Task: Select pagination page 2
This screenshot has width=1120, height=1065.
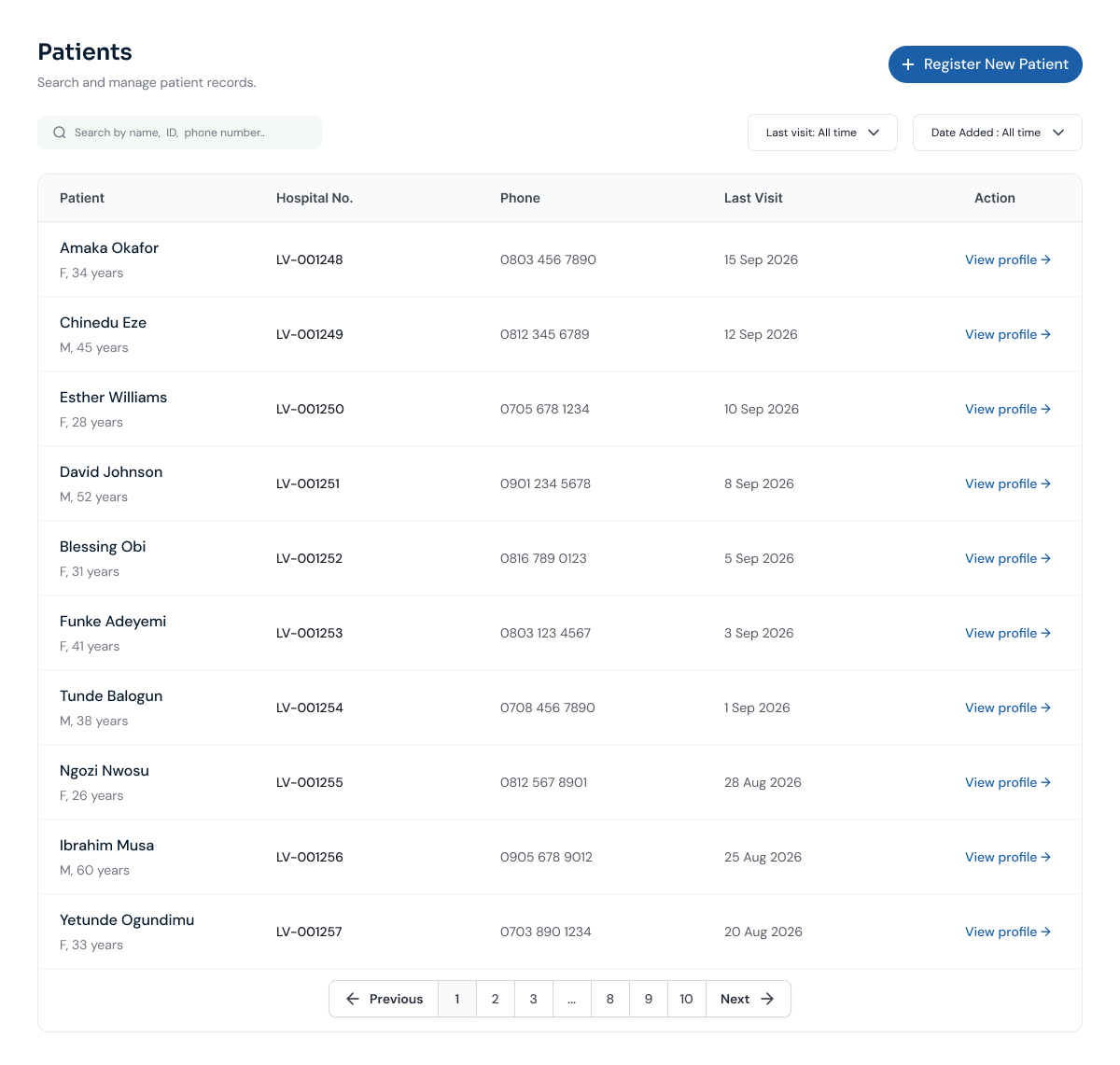Action: coord(496,999)
